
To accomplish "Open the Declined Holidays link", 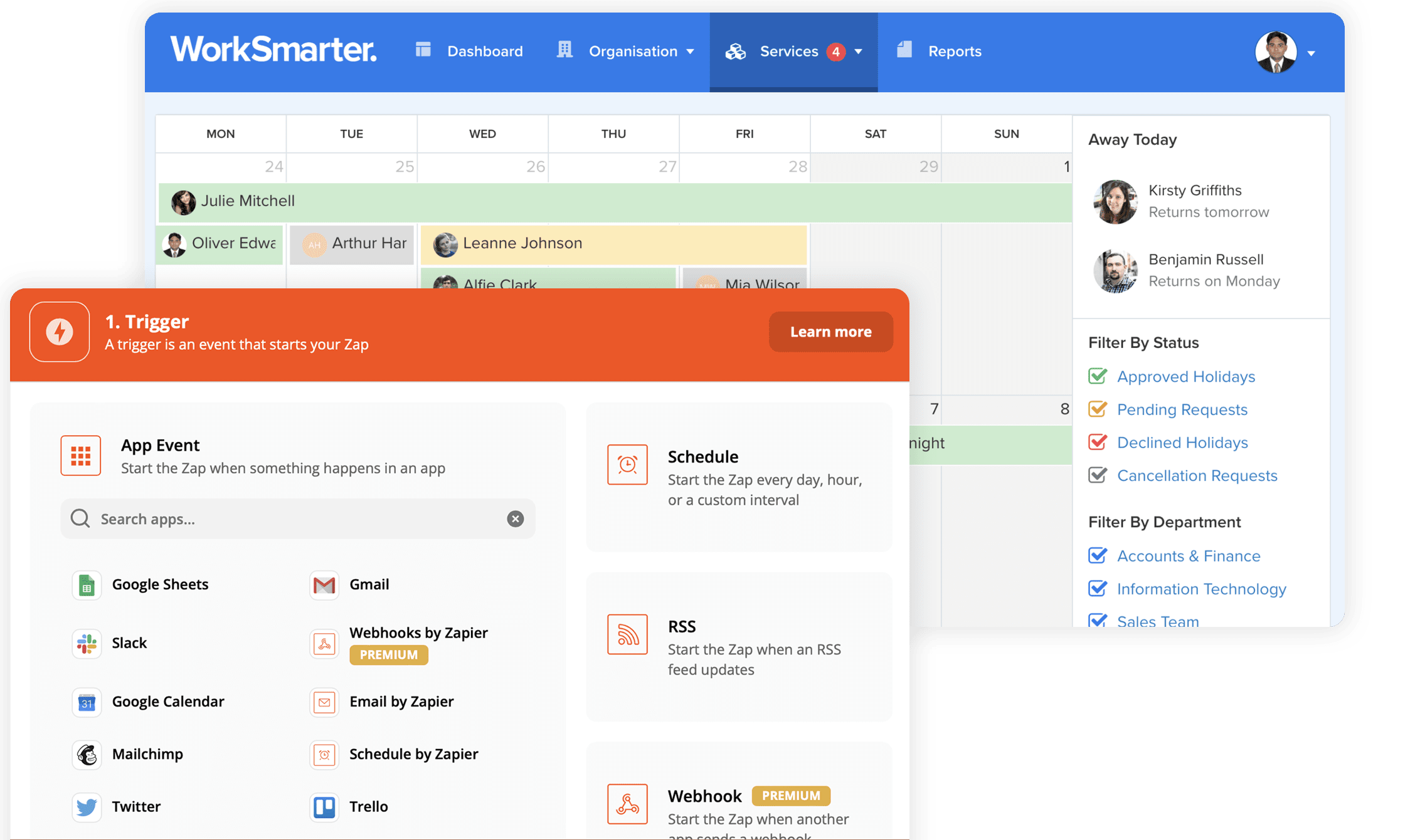I will 1182,443.
